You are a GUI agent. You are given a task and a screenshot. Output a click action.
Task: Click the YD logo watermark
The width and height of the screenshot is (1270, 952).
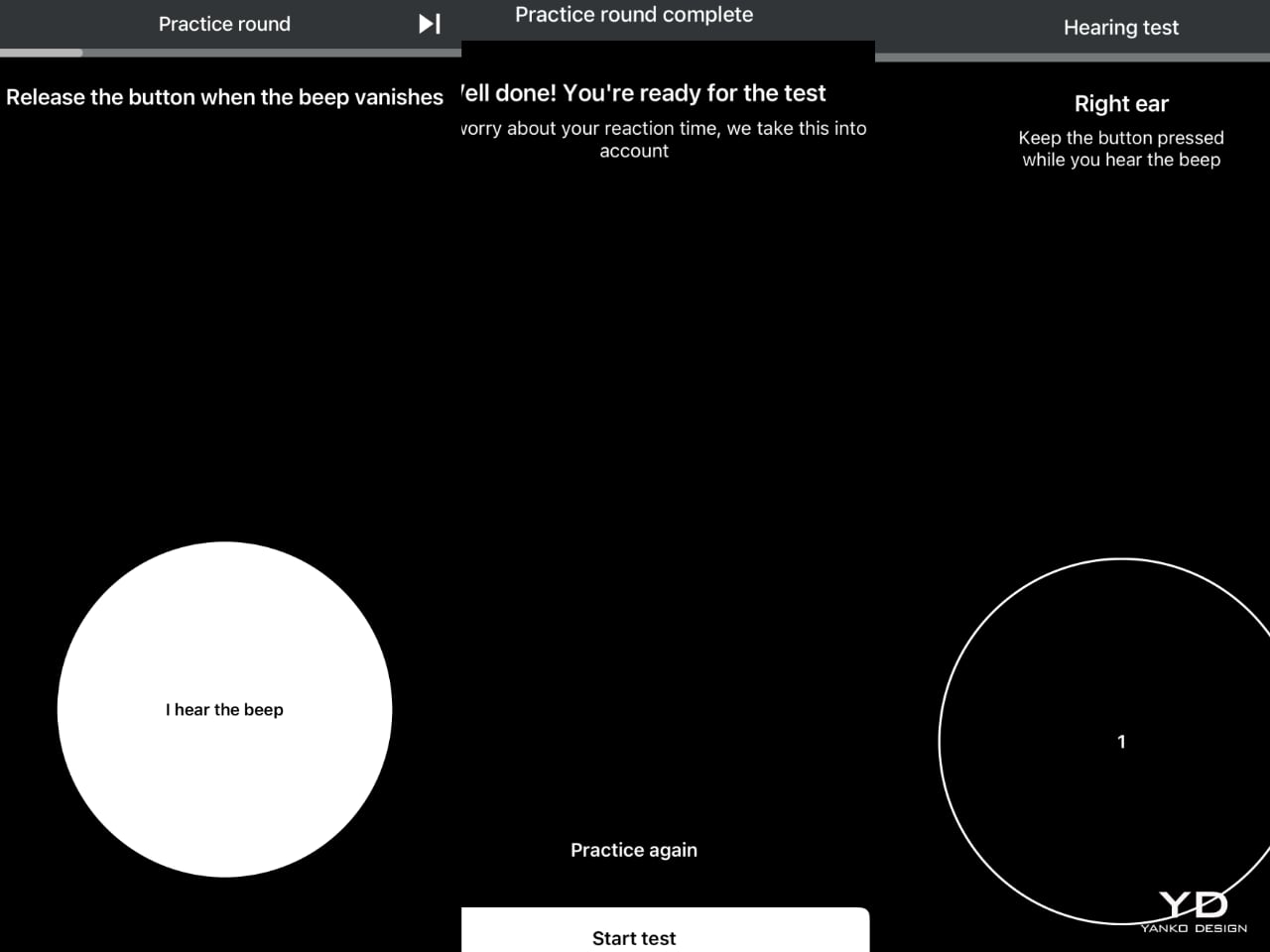tap(1194, 904)
